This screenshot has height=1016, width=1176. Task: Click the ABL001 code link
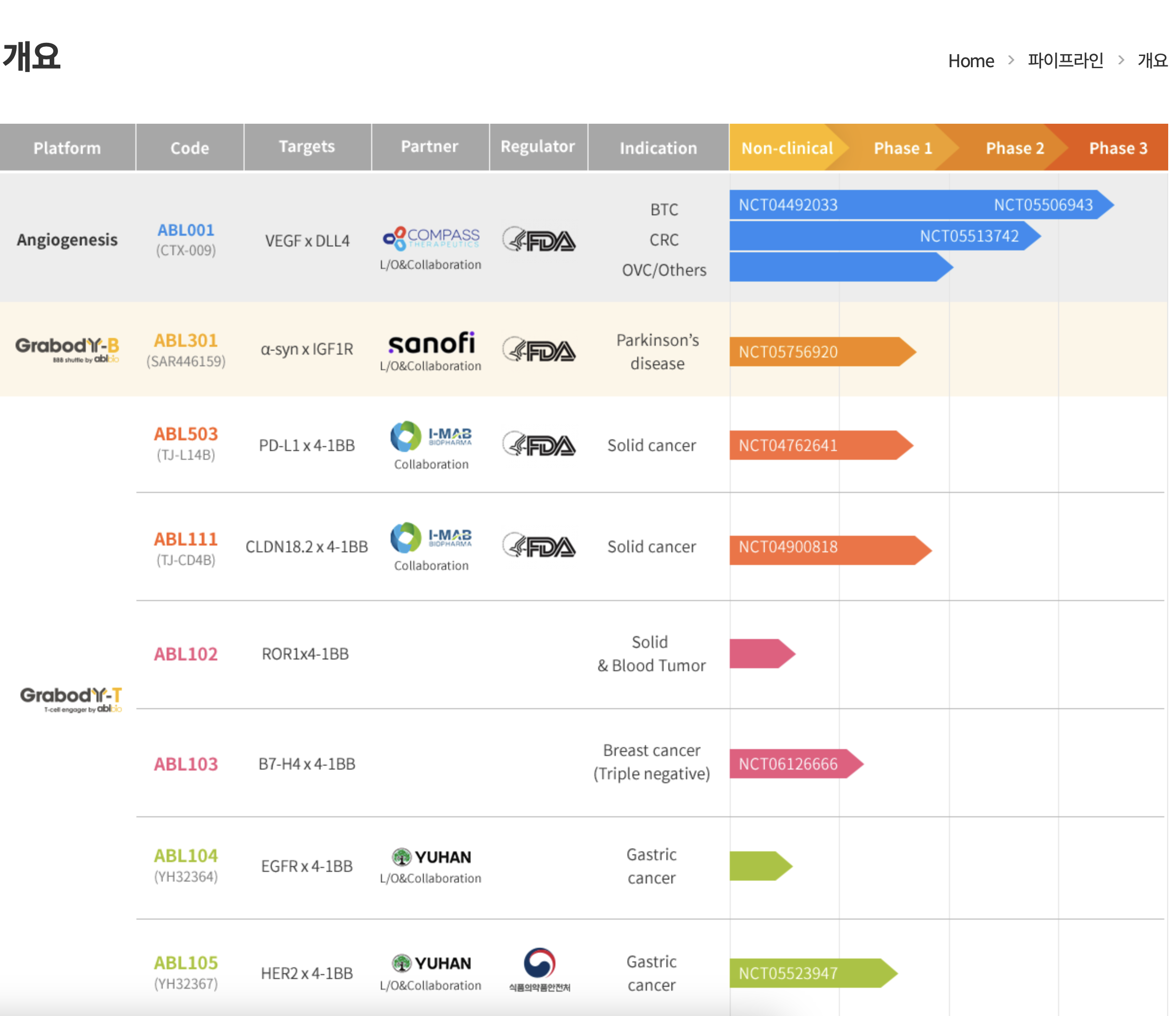click(x=186, y=230)
